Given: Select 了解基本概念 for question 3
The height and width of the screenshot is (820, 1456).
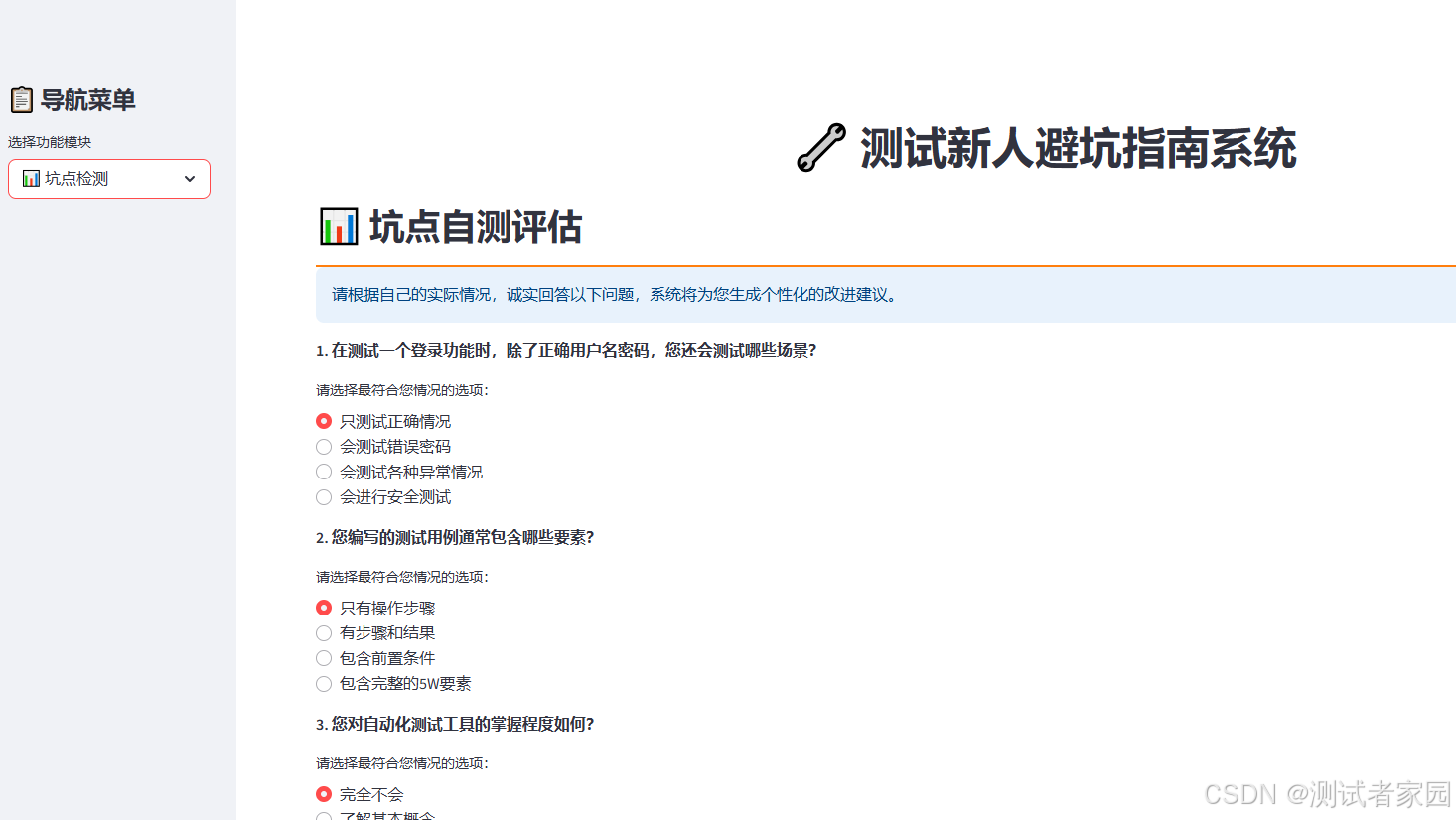Looking at the screenshot, I should (323, 816).
